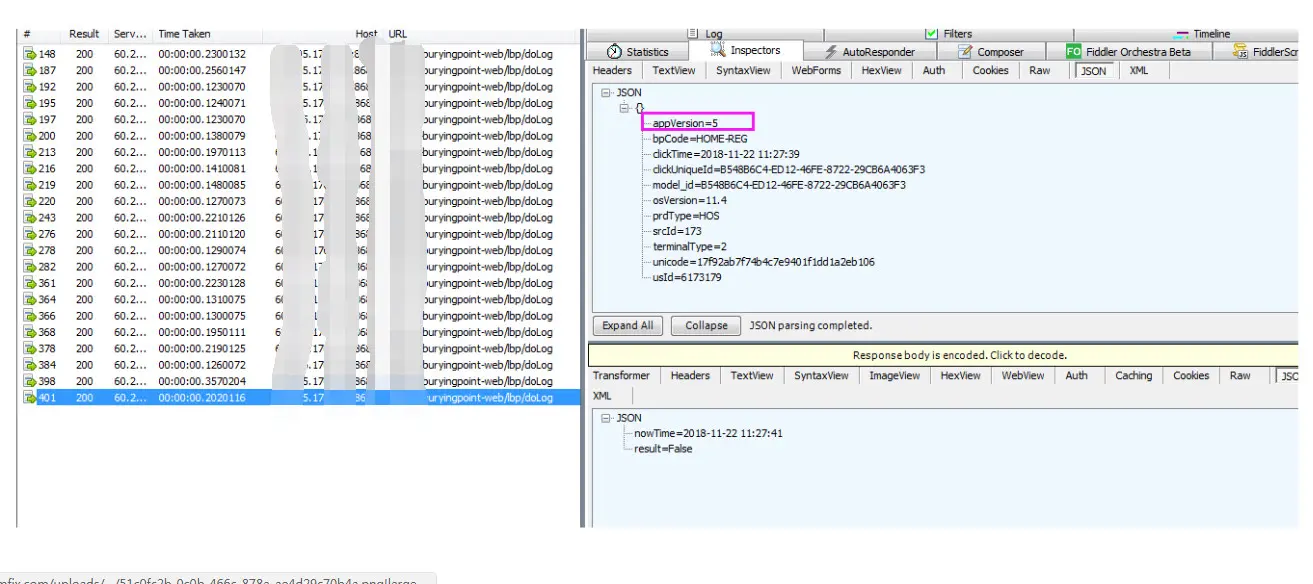Select the request XML inspector tab
This screenshot has width=1313, height=584.
(1139, 71)
